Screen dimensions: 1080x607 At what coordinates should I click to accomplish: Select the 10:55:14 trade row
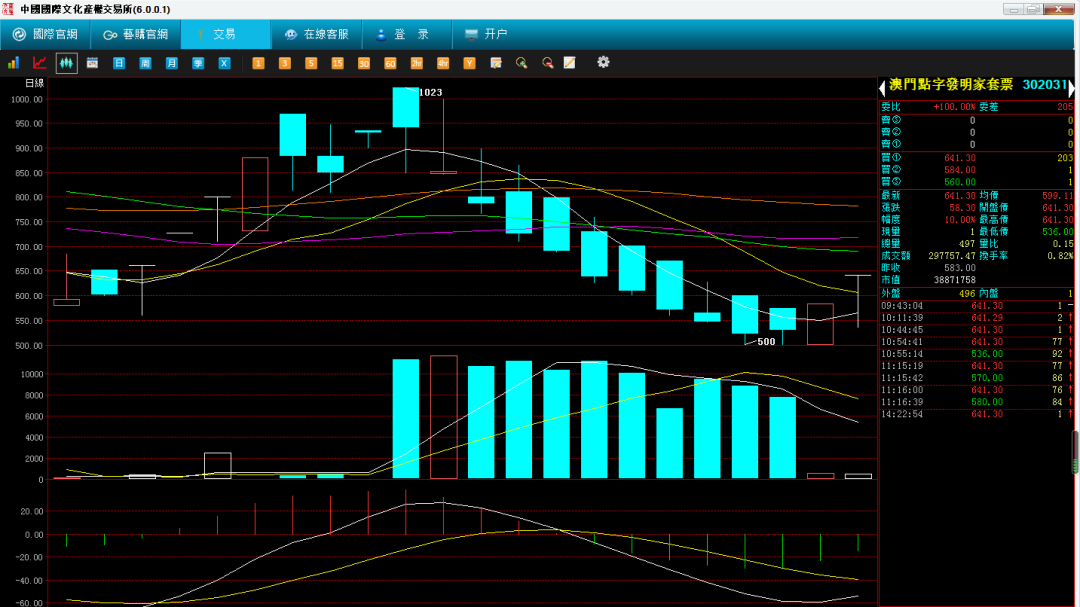(x=976, y=354)
